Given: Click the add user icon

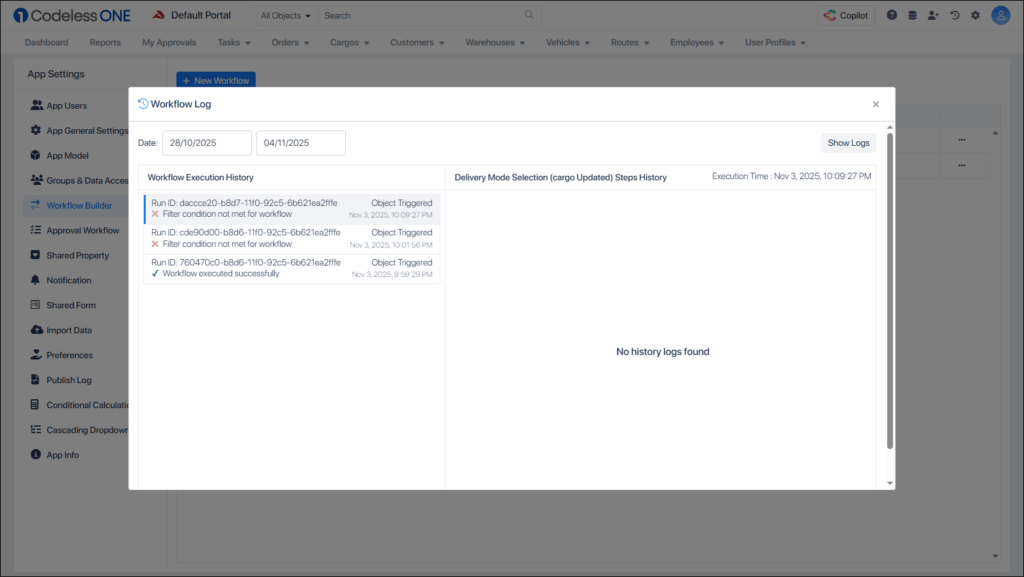Looking at the screenshot, I should 933,15.
